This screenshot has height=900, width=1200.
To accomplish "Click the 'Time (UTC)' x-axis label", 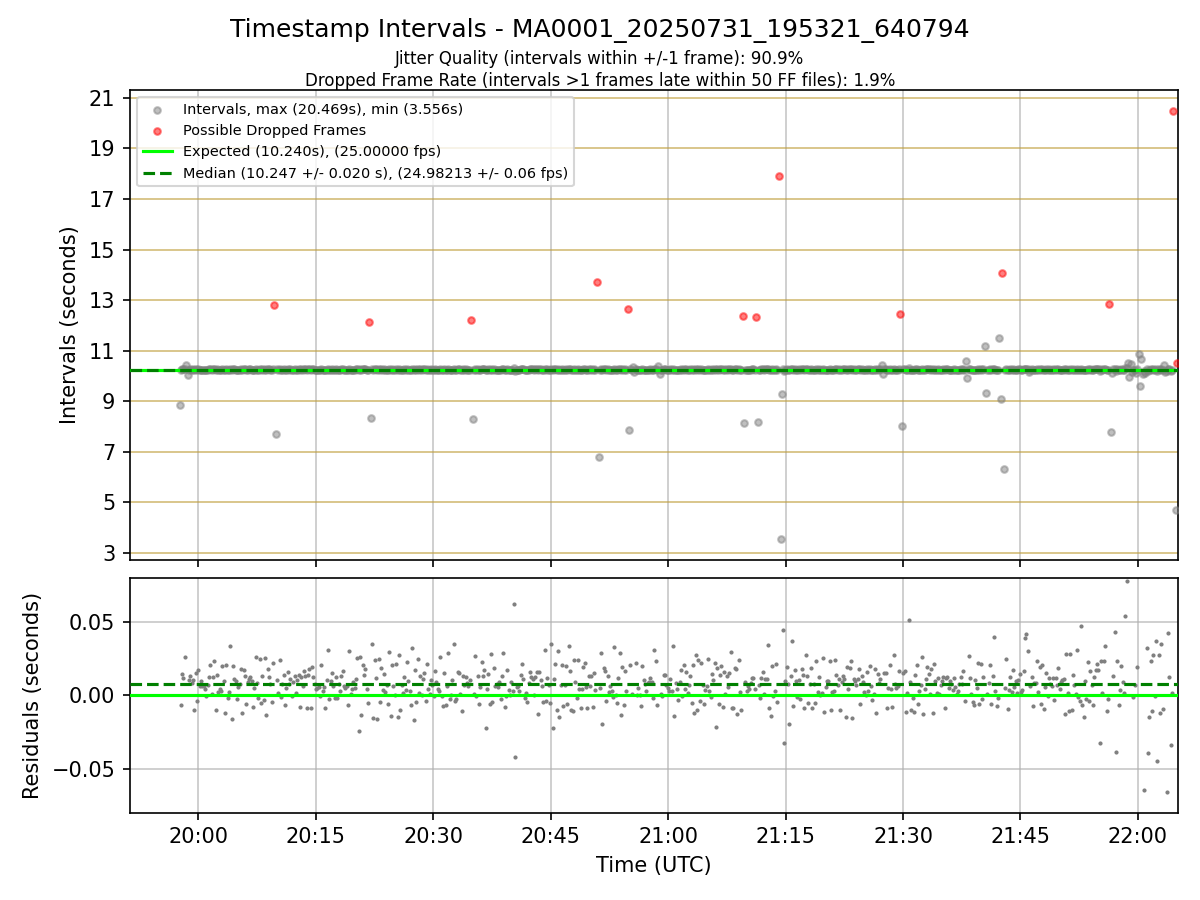I will [653, 865].
